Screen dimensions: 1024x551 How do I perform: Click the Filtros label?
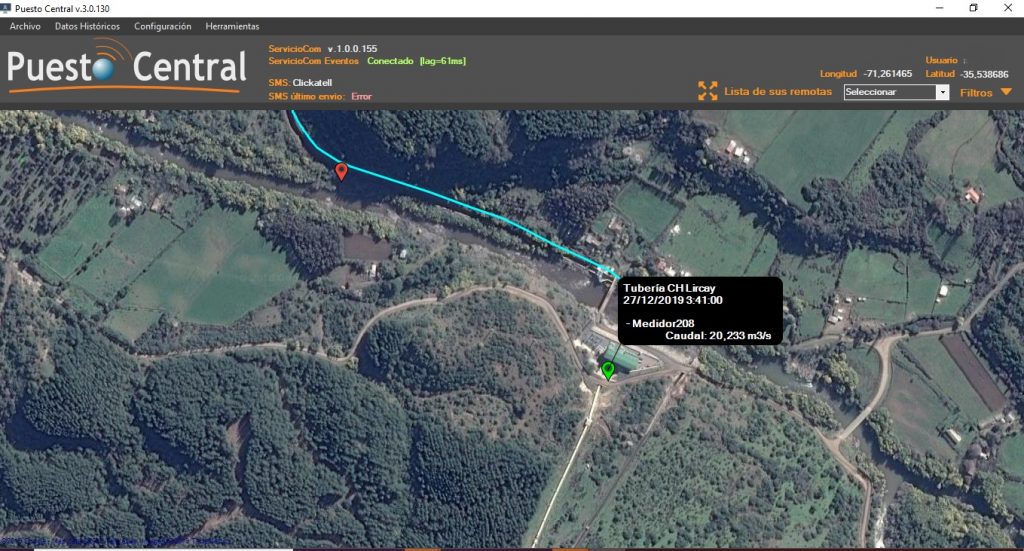(976, 93)
